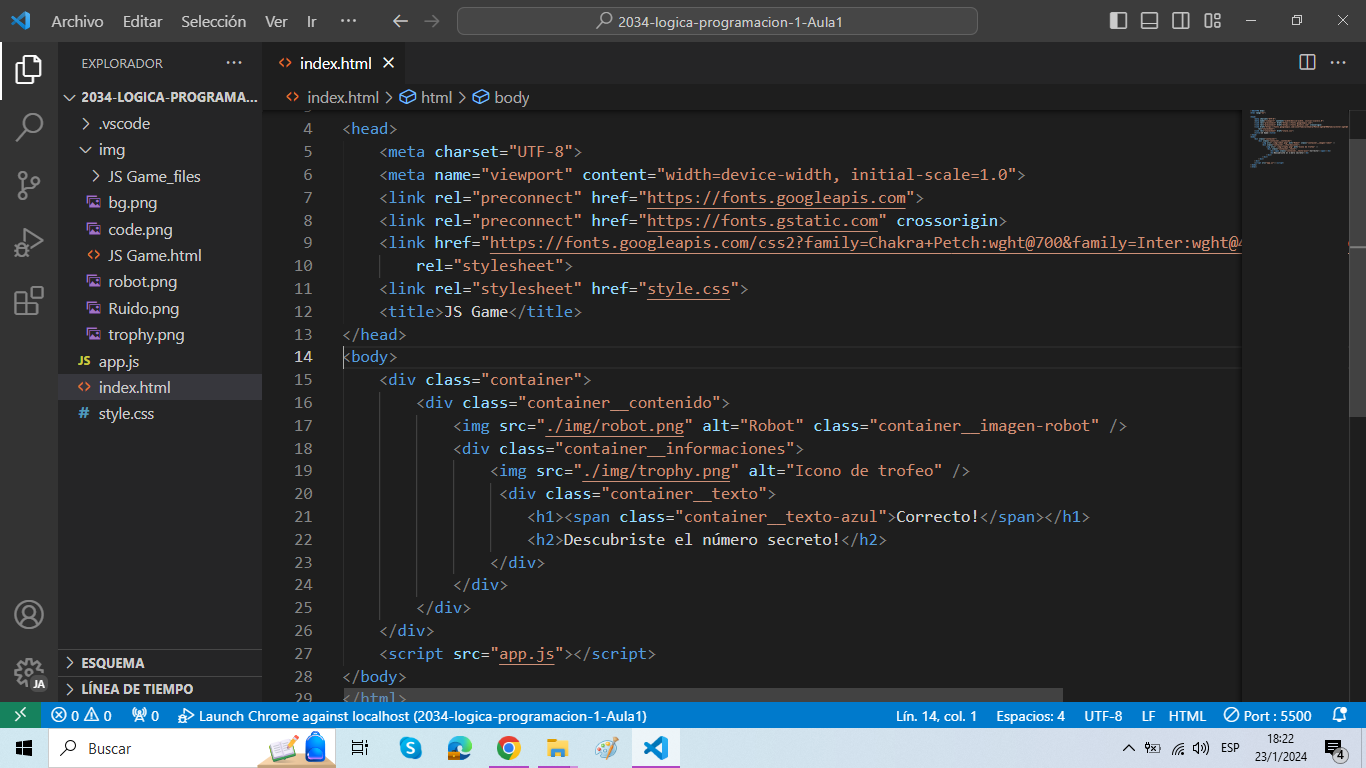The image size is (1366, 768).
Task: Close the index.html editor tab
Action: [389, 63]
